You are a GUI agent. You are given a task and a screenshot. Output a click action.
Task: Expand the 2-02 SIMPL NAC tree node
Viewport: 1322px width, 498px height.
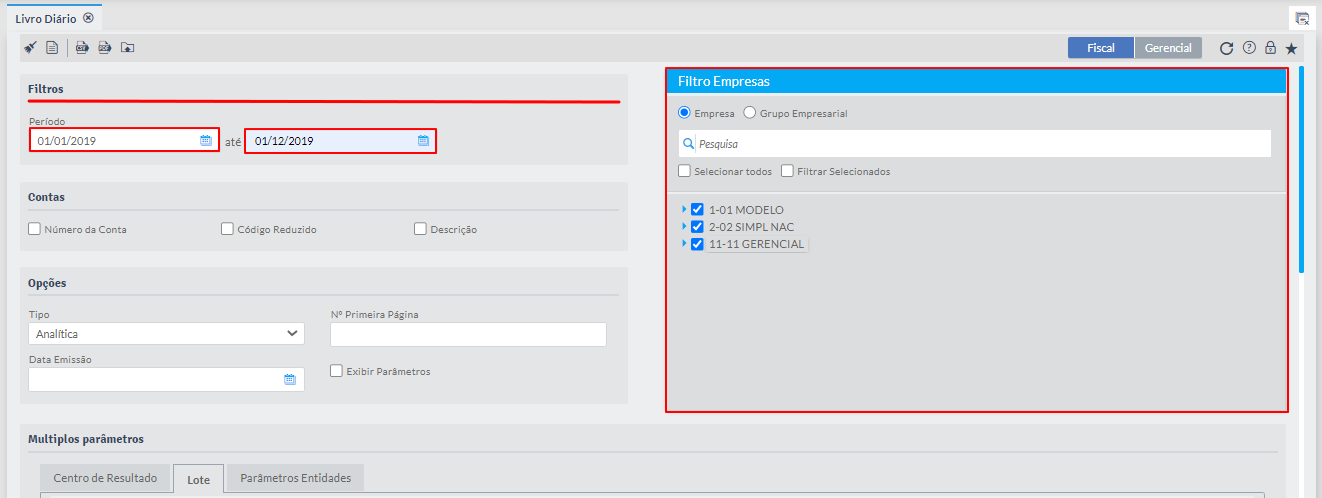[684, 227]
